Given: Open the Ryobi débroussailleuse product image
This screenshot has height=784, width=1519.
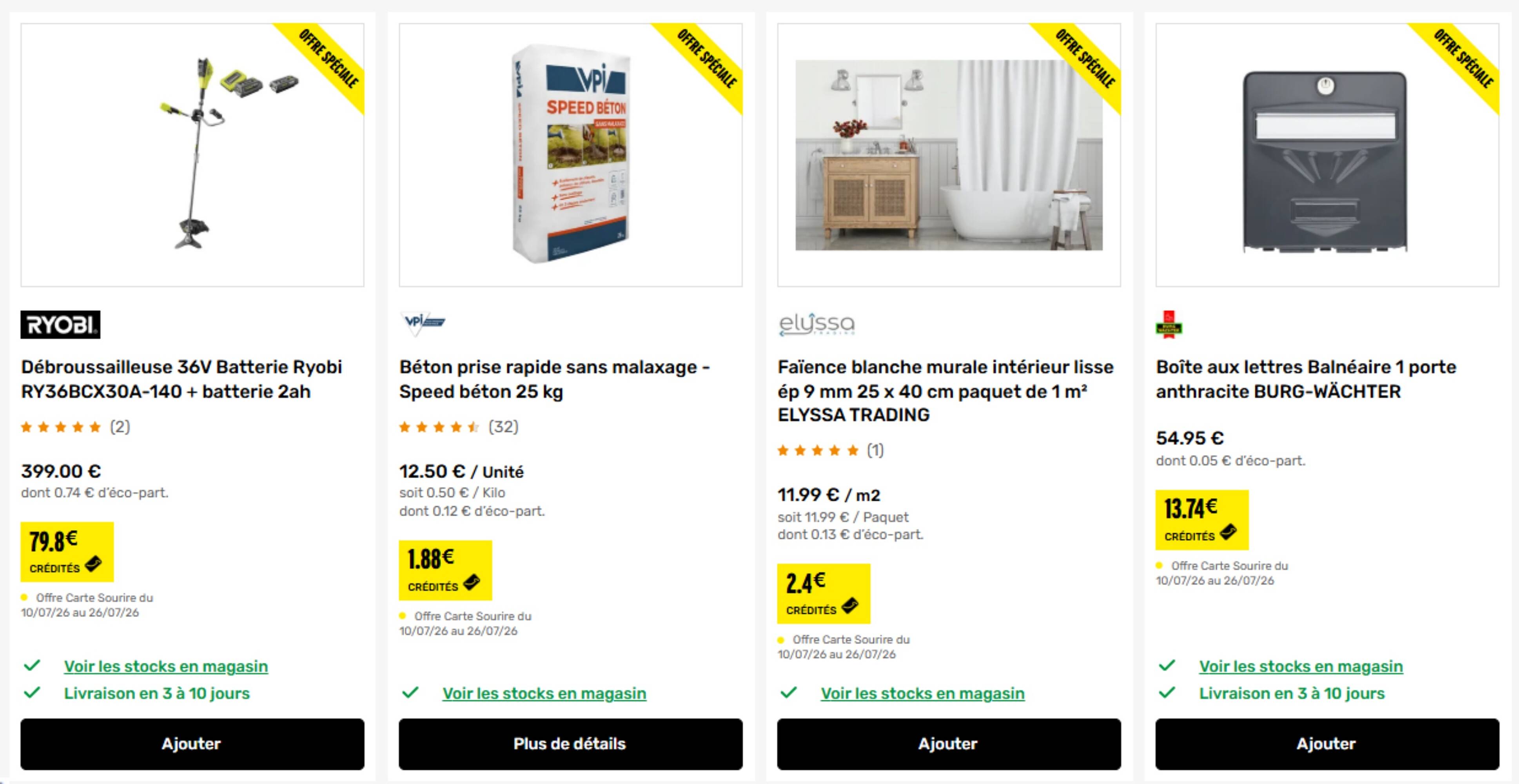Looking at the screenshot, I should (192, 155).
